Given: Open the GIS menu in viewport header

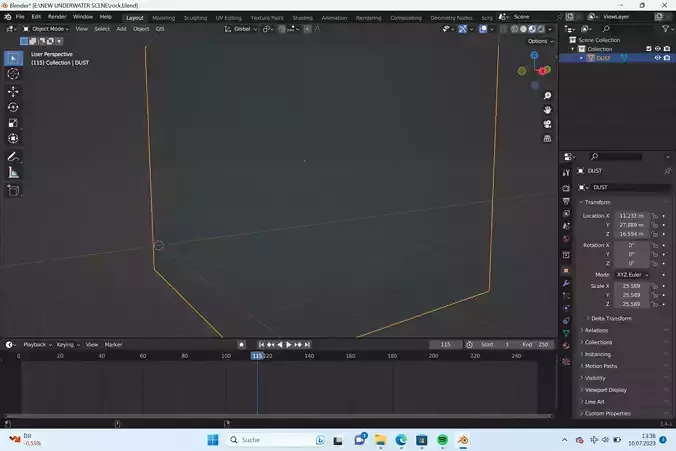Looking at the screenshot, I should [x=160, y=29].
